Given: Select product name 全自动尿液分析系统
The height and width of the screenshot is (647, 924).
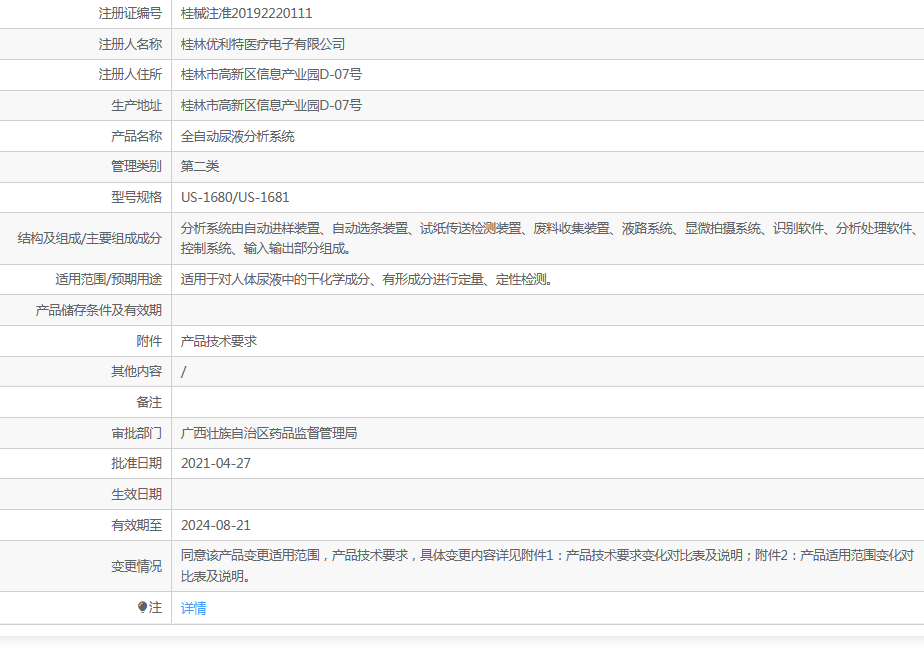Looking at the screenshot, I should pos(237,136).
